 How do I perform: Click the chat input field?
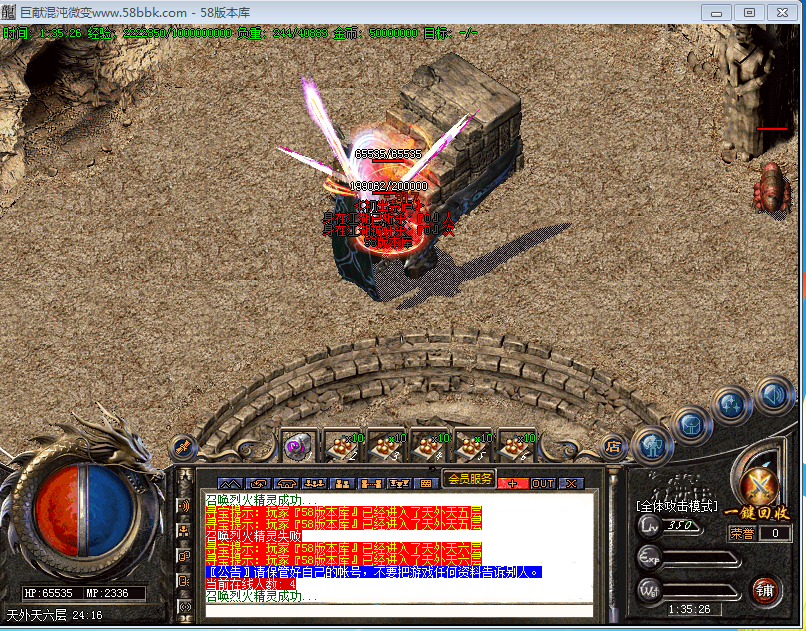399,610
